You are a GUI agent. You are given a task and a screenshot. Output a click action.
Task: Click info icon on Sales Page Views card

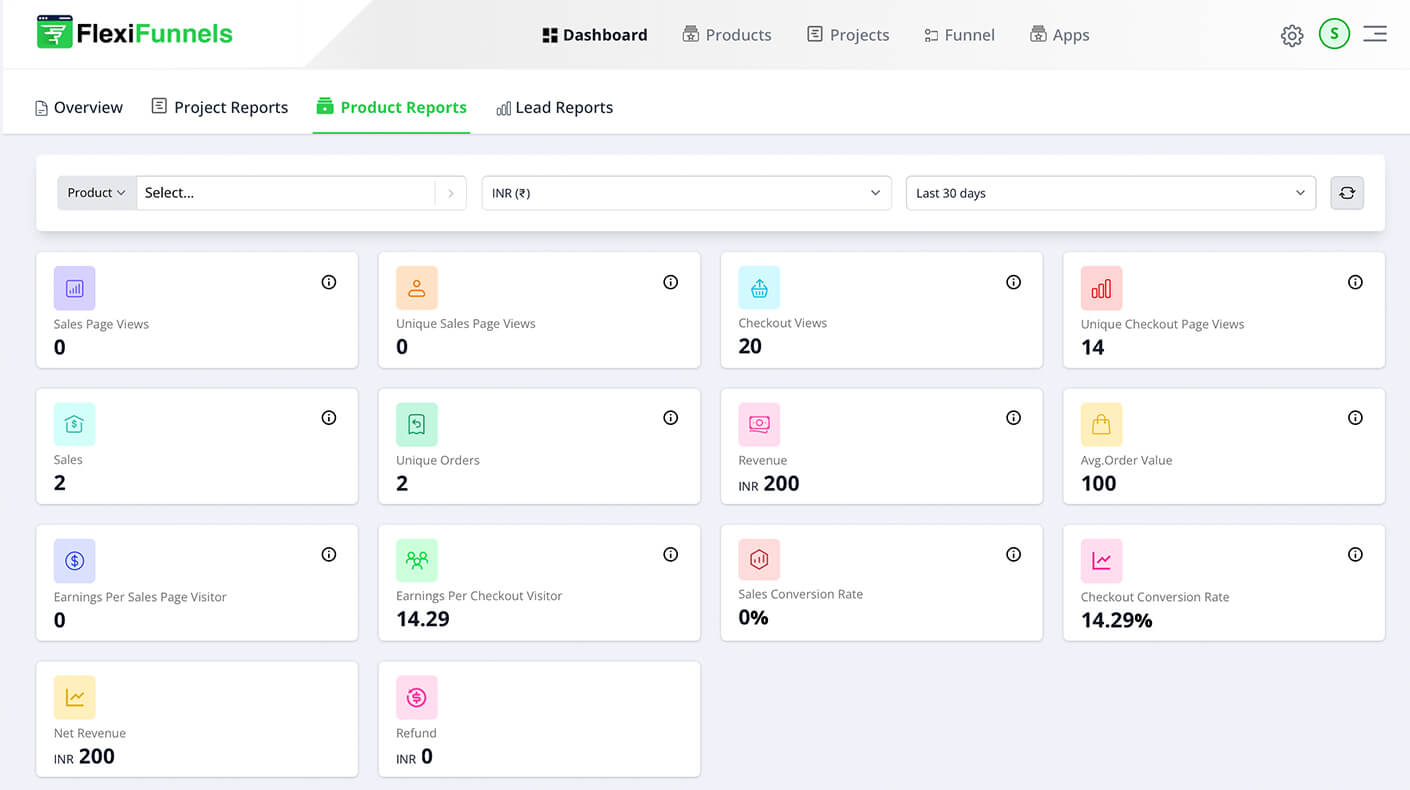(329, 282)
